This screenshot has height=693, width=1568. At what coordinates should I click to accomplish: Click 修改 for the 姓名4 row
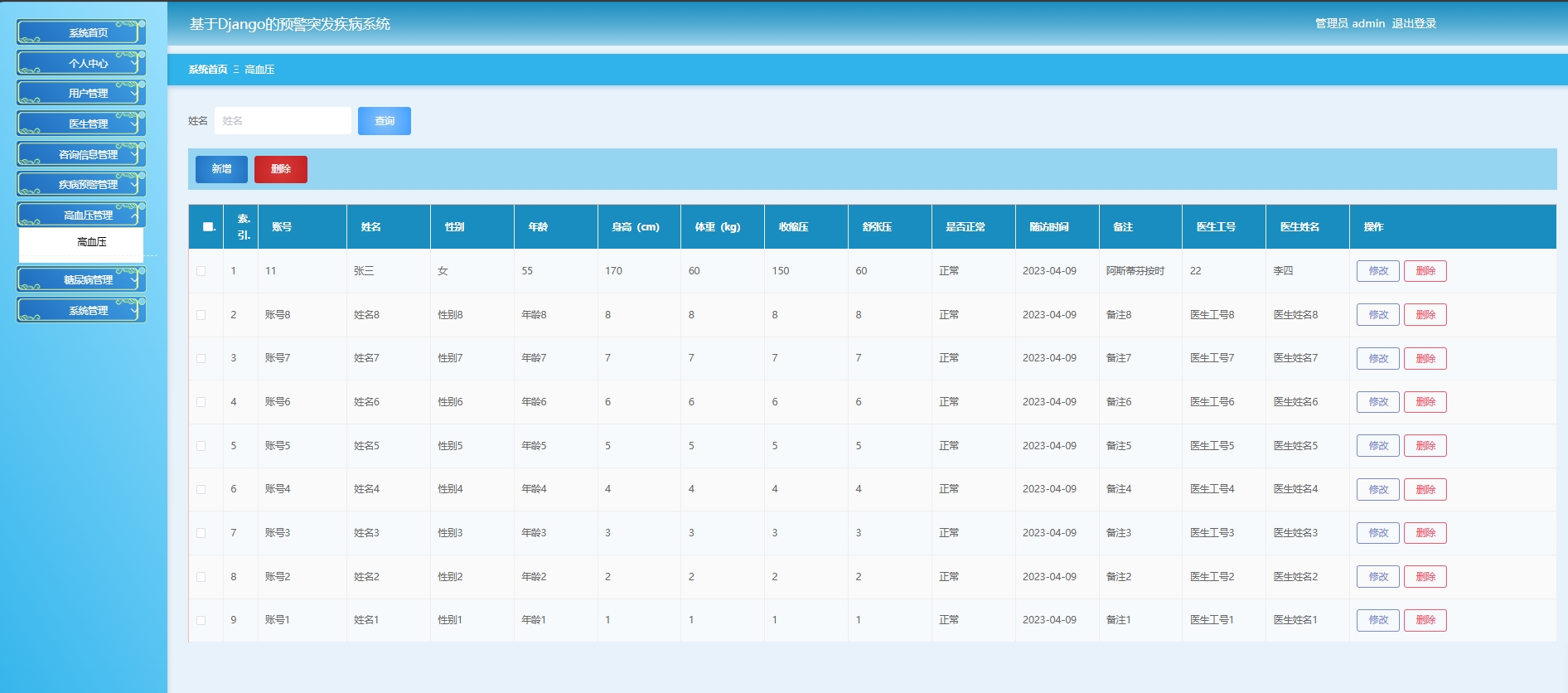[x=1378, y=489]
